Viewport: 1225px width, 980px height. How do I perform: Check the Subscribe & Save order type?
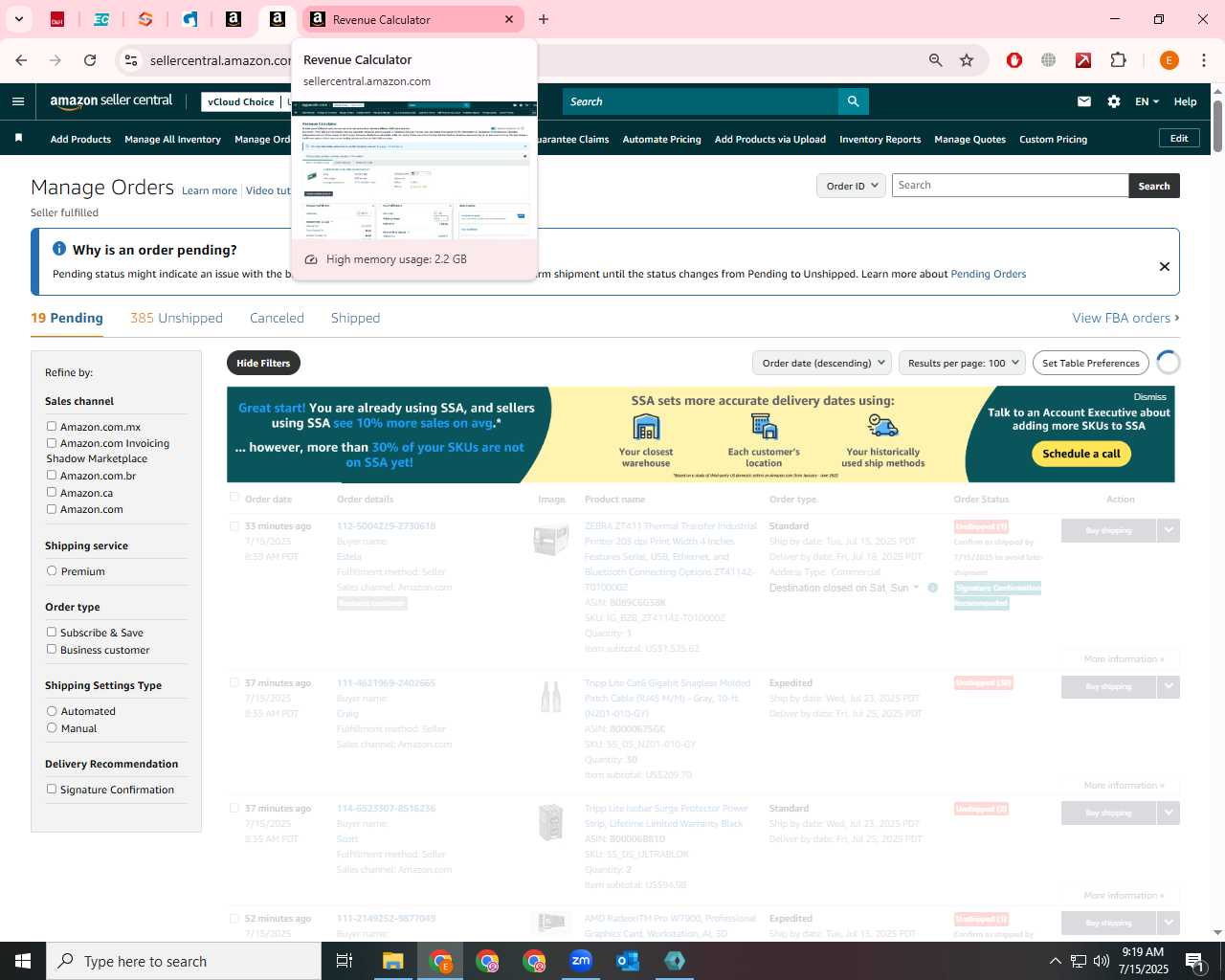point(52,633)
